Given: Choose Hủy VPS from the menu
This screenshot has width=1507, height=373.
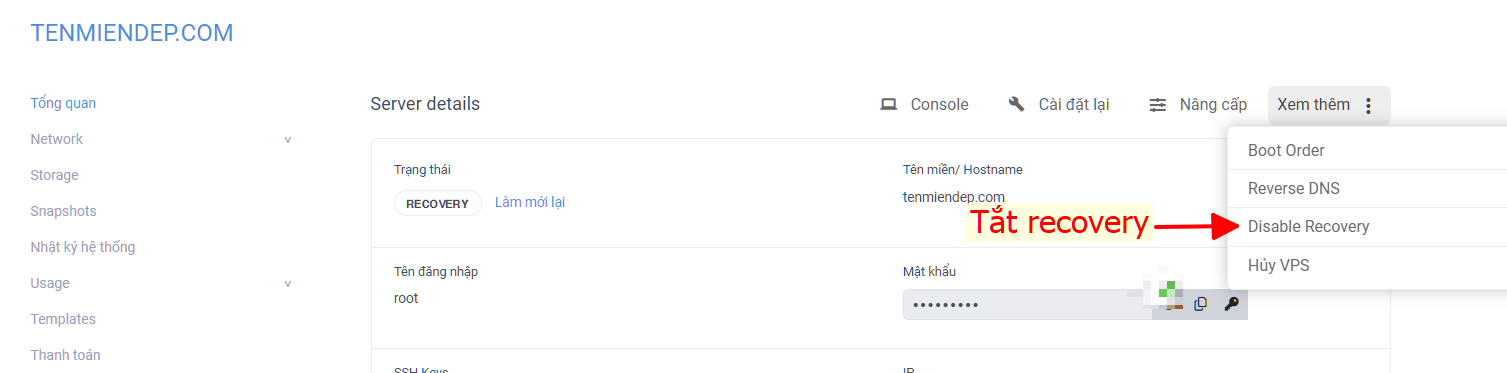Looking at the screenshot, I should [x=1367, y=265].
